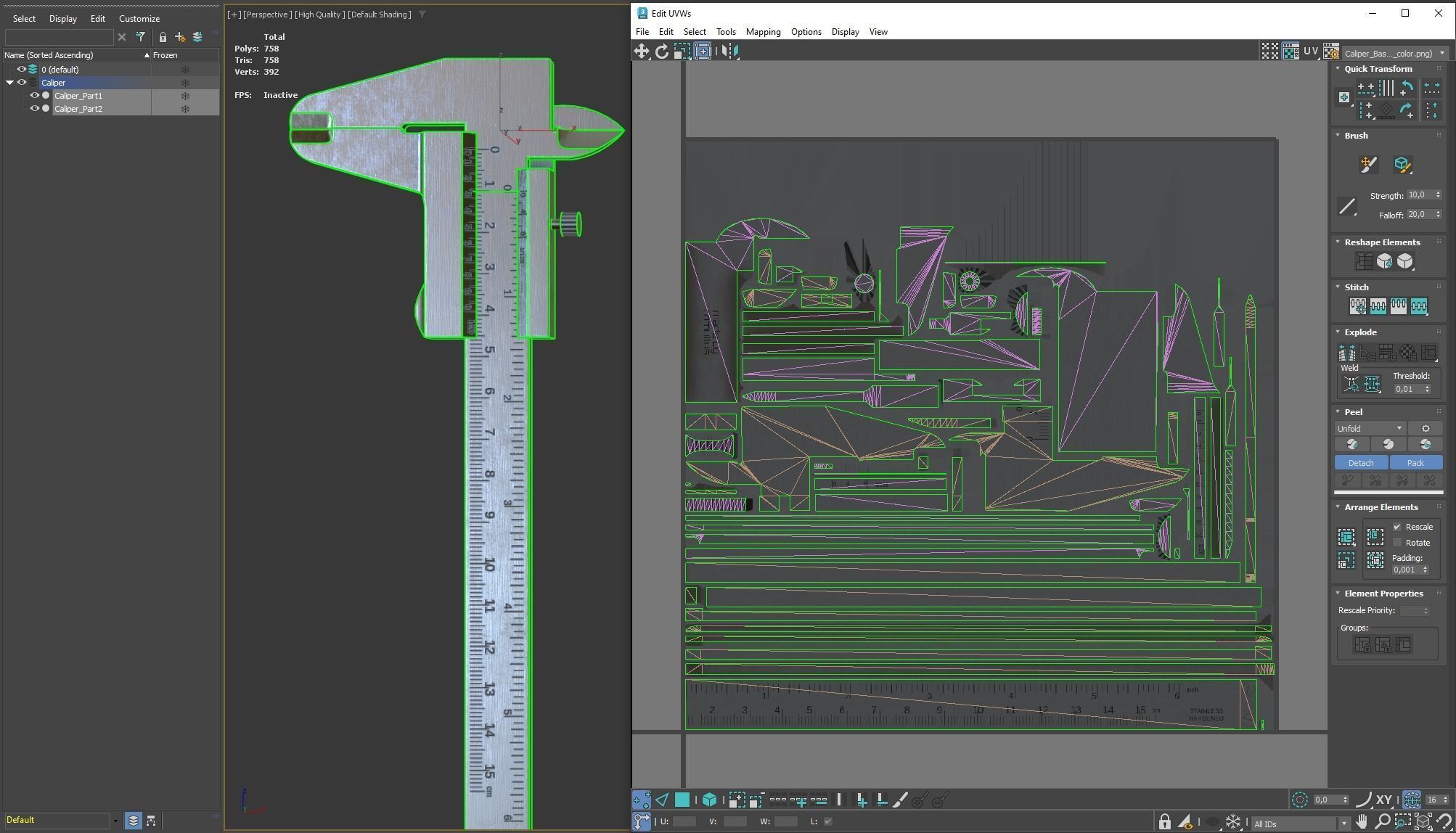Collapse the Reshape Elements rollout
This screenshot has height=833, width=1456.
click(x=1338, y=242)
